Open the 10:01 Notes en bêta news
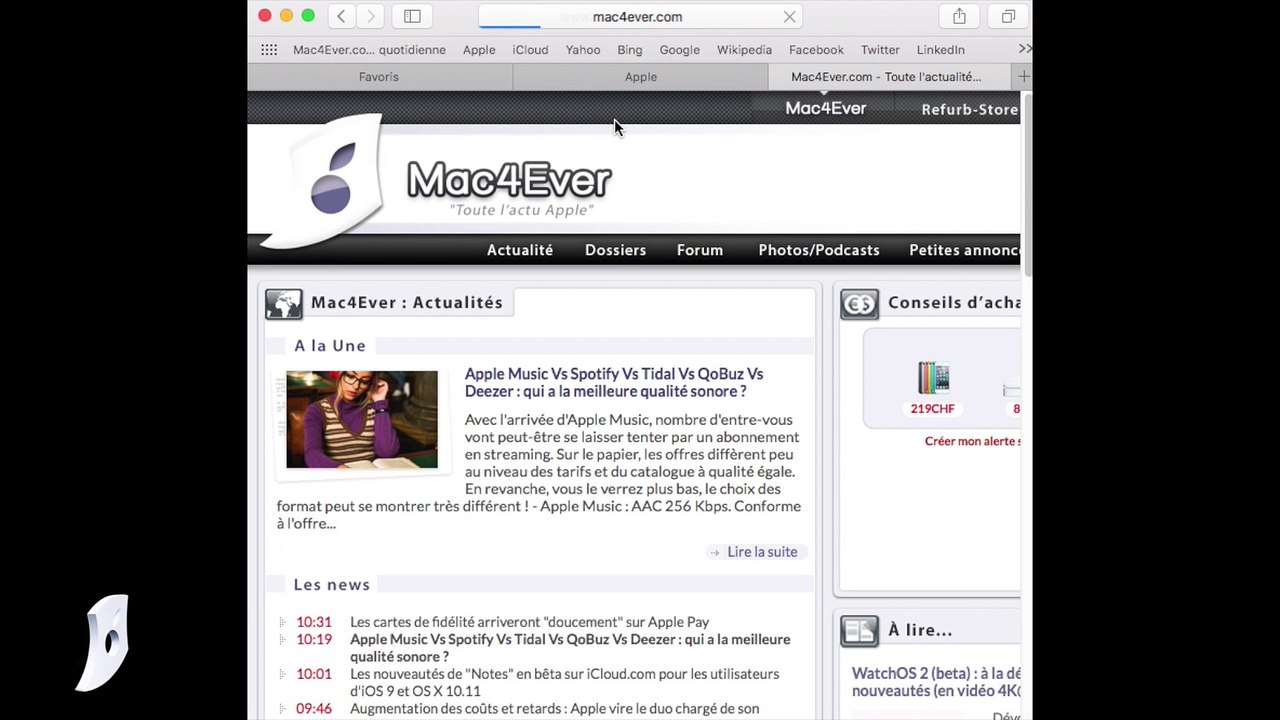Screen dimensions: 1280x720 [x=564, y=682]
